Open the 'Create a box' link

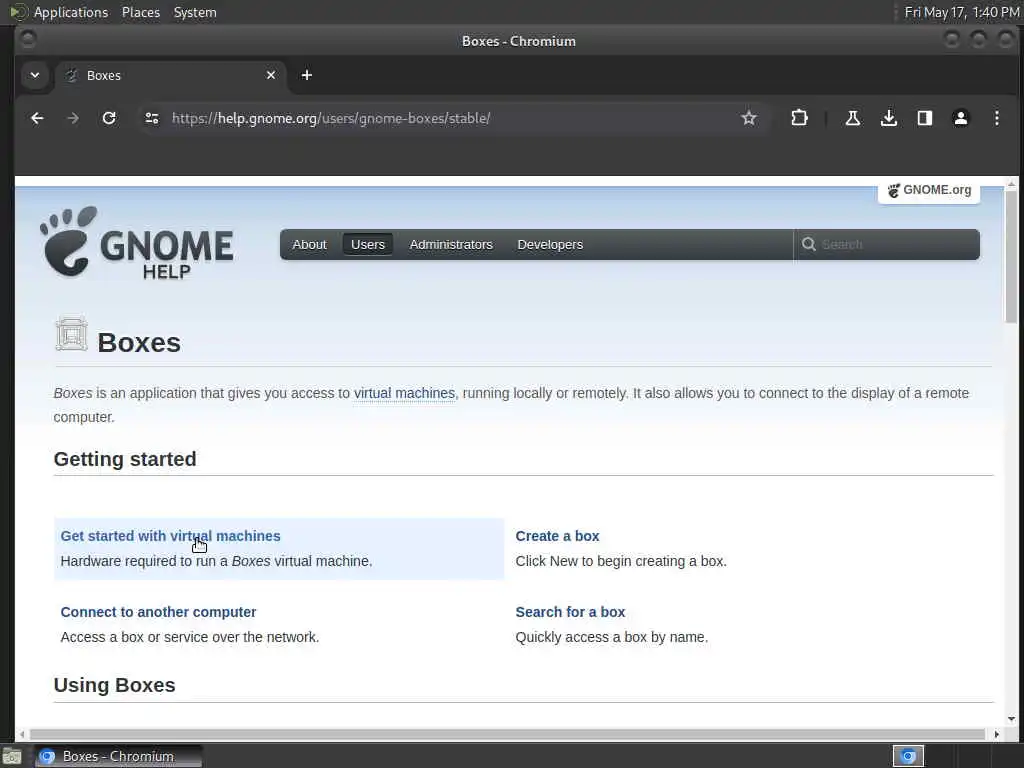pos(557,536)
